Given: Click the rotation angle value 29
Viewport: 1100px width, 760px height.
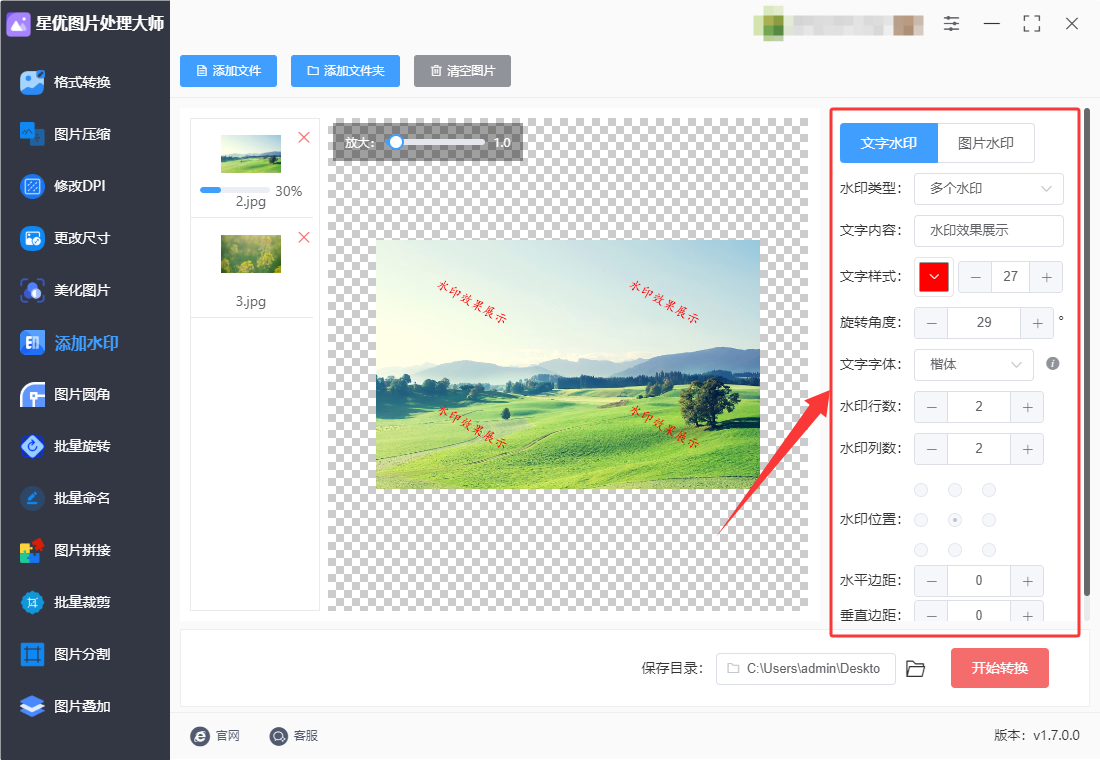Looking at the screenshot, I should (984, 323).
